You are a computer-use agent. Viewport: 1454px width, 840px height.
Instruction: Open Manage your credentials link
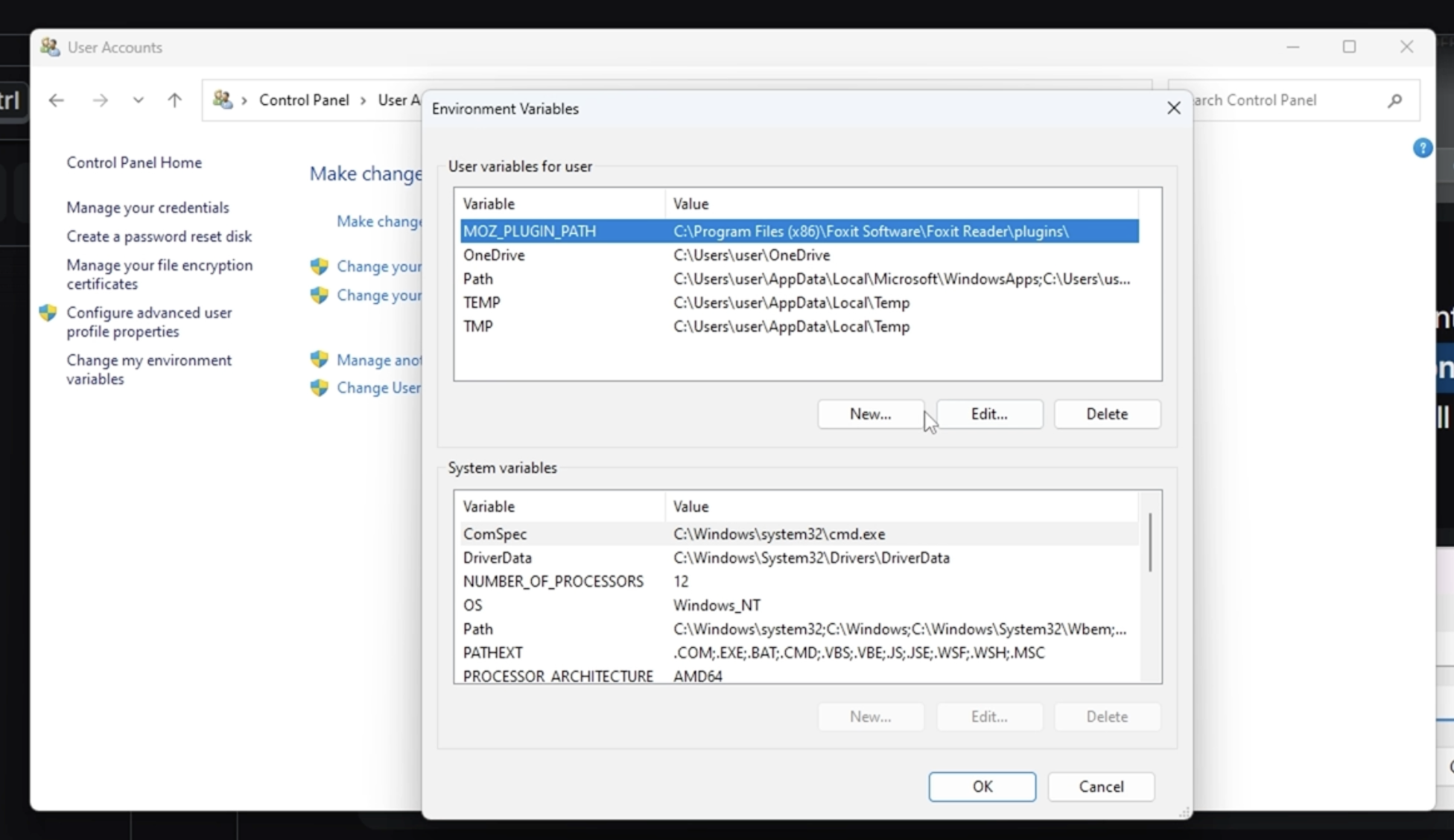(x=147, y=208)
